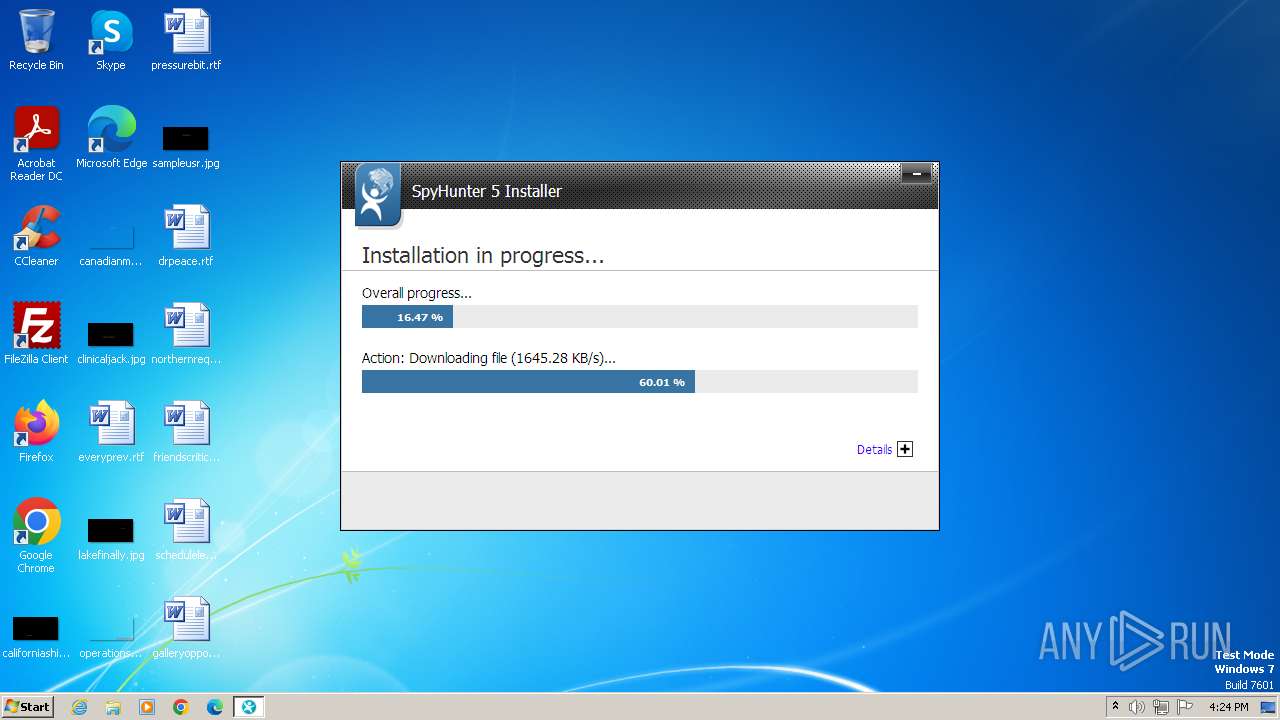Select the northernreq... document icon

tap(186, 334)
